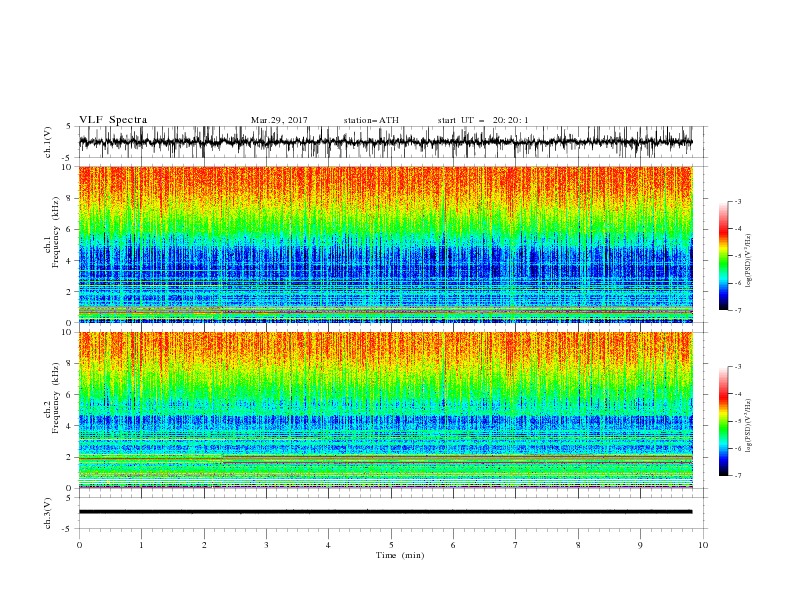Click the ch.2 spectrogram panel

(385, 410)
